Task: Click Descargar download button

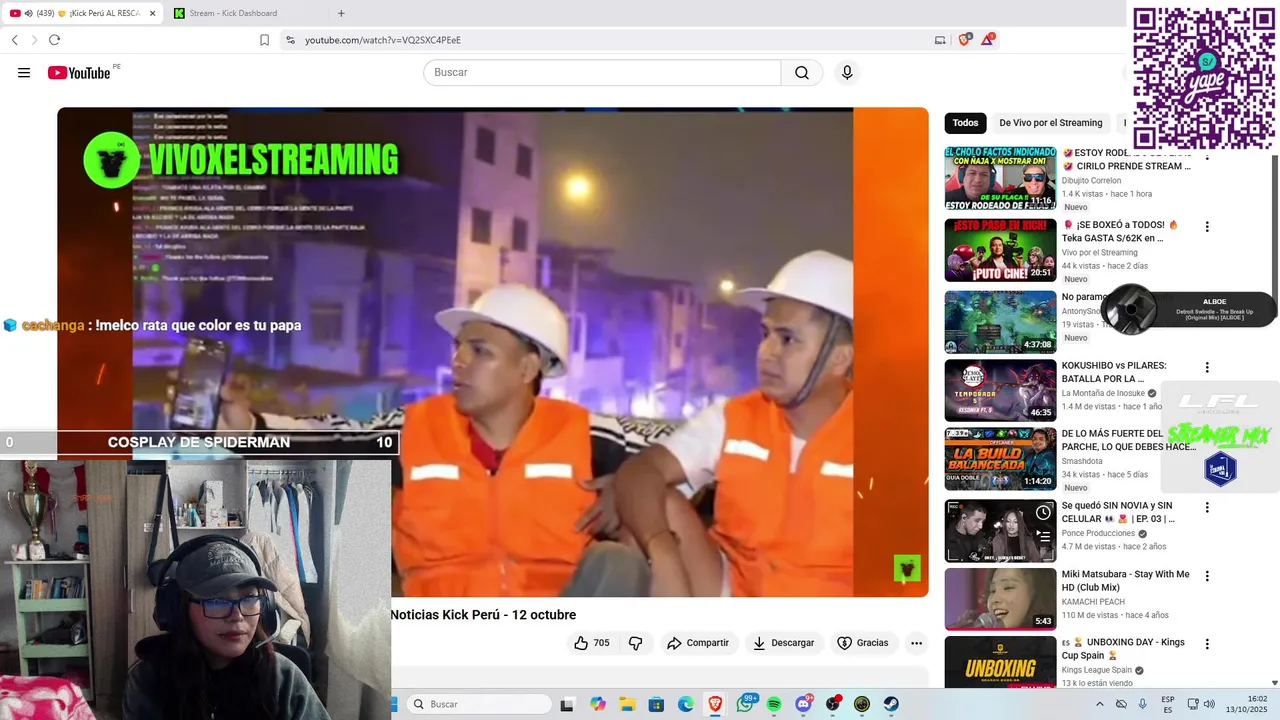Action: [784, 643]
